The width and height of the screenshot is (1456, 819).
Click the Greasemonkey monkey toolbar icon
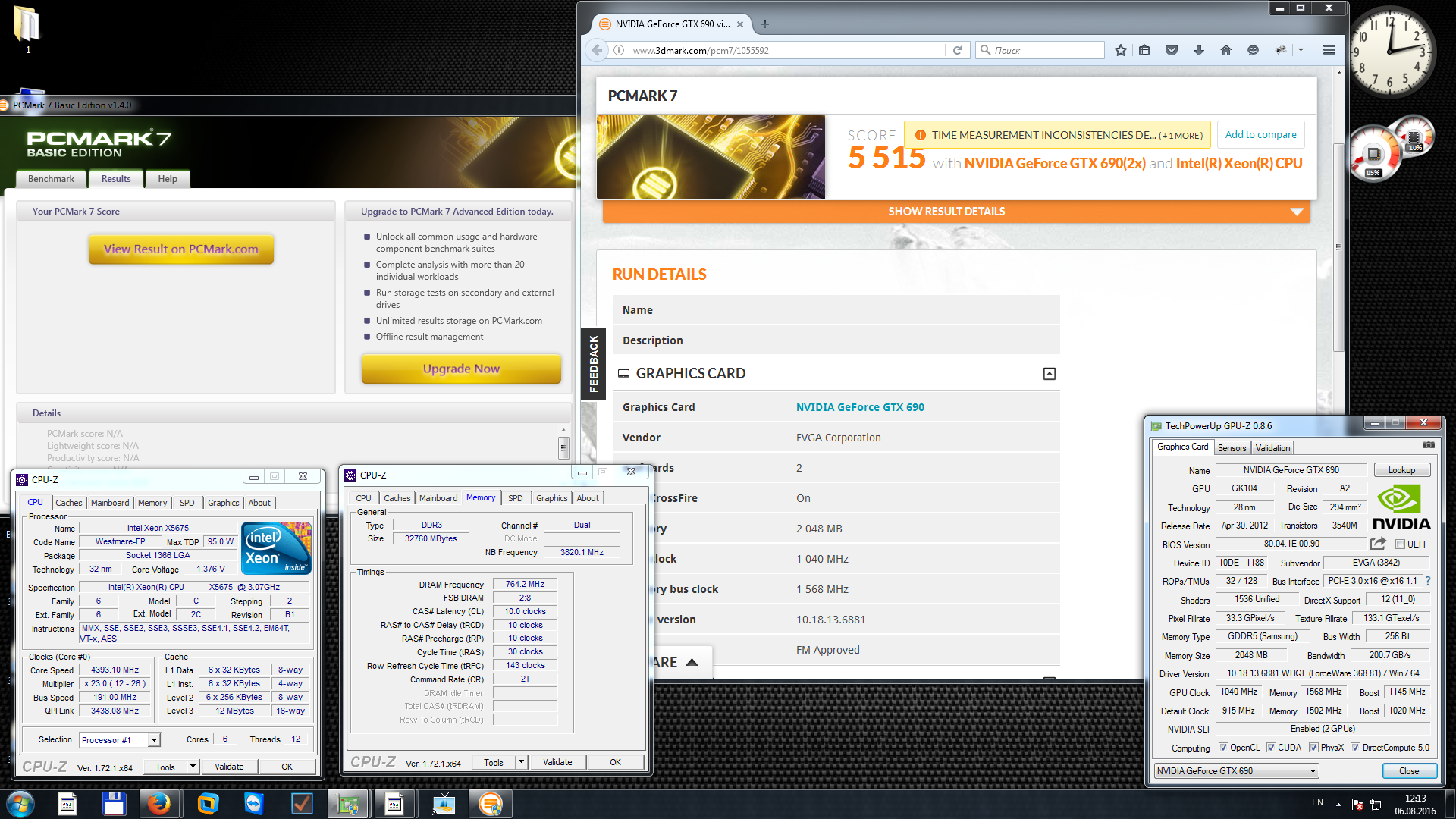tap(1281, 50)
